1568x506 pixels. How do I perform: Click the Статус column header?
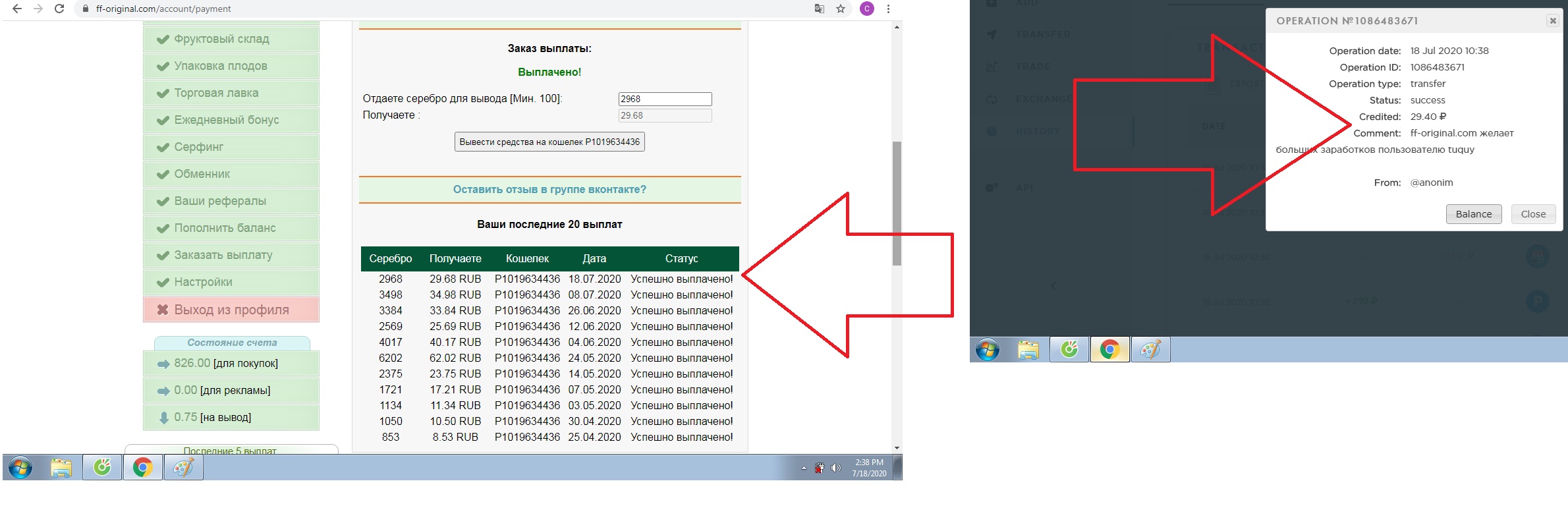pos(681,259)
